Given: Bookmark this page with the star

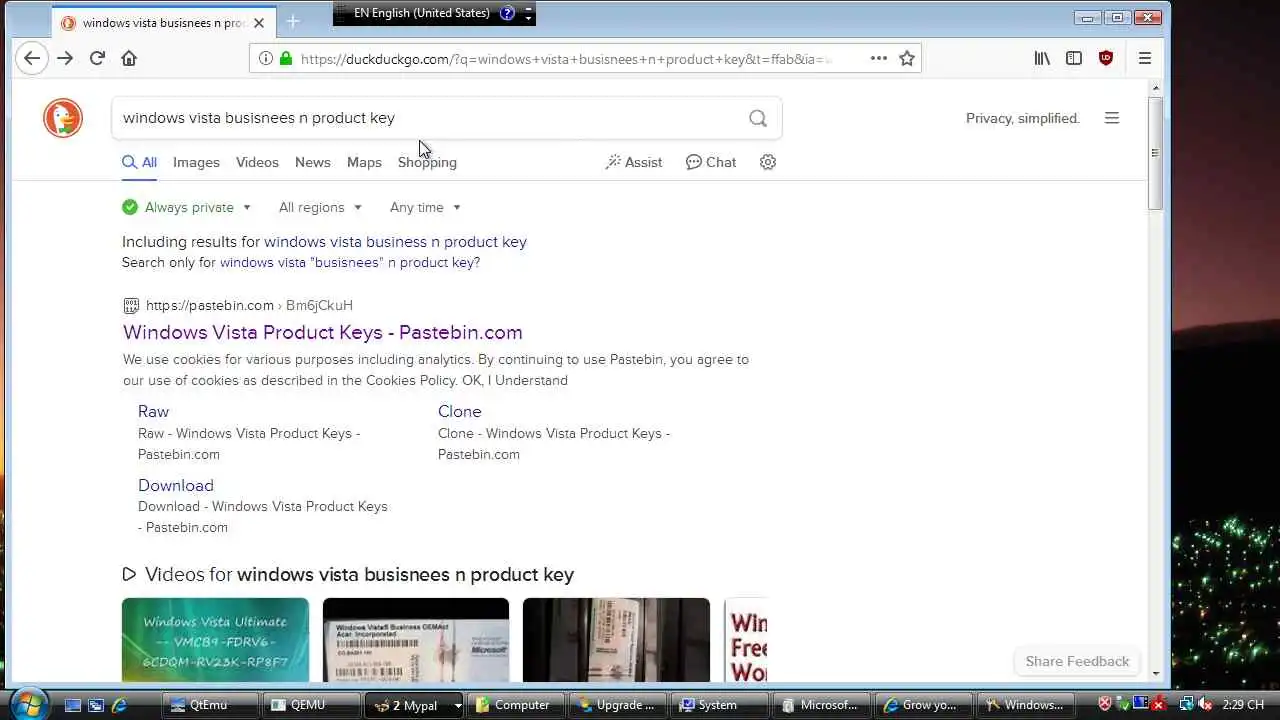Looking at the screenshot, I should (x=907, y=58).
